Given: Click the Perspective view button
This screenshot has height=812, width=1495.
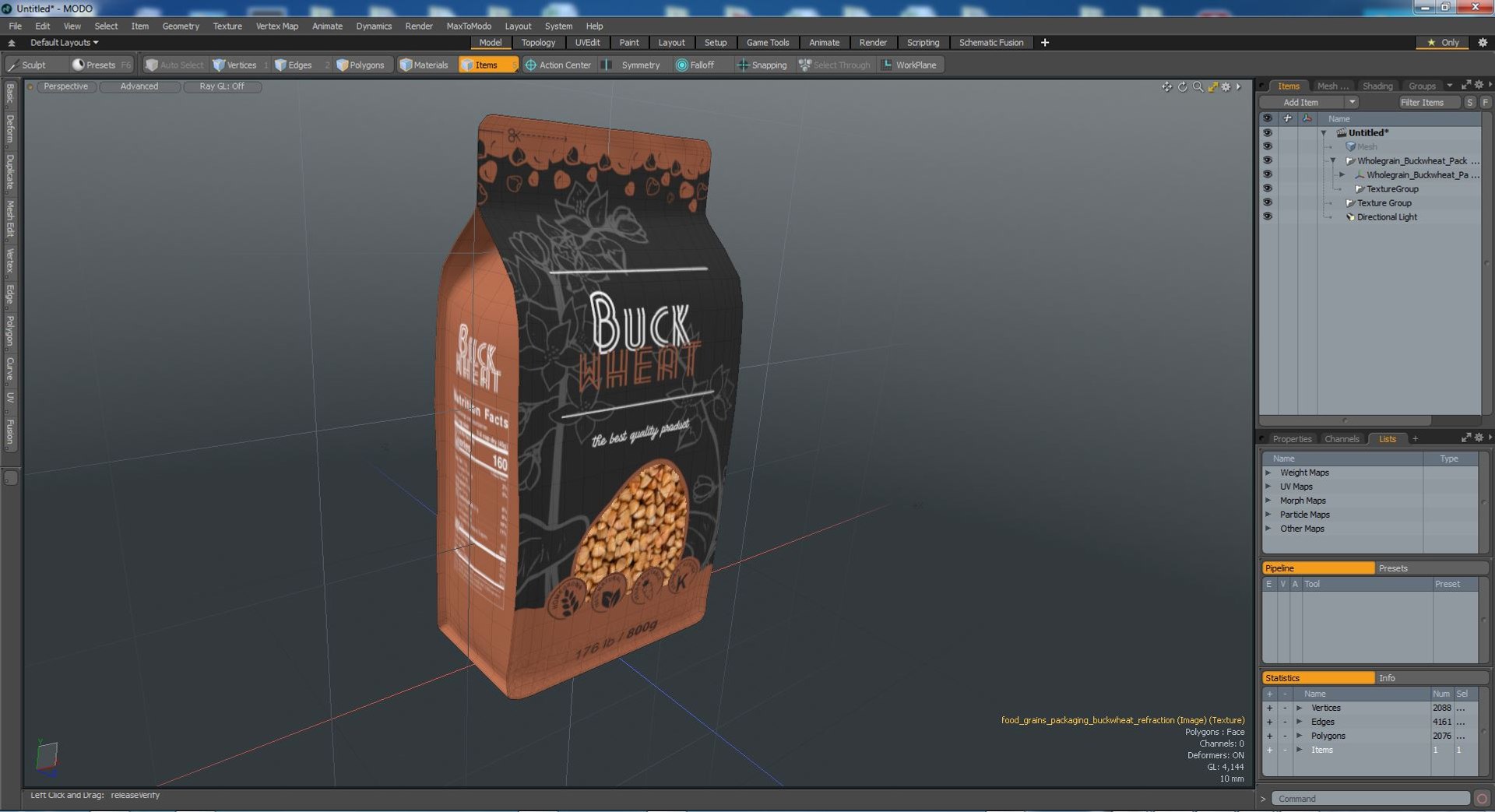Looking at the screenshot, I should pos(66,86).
